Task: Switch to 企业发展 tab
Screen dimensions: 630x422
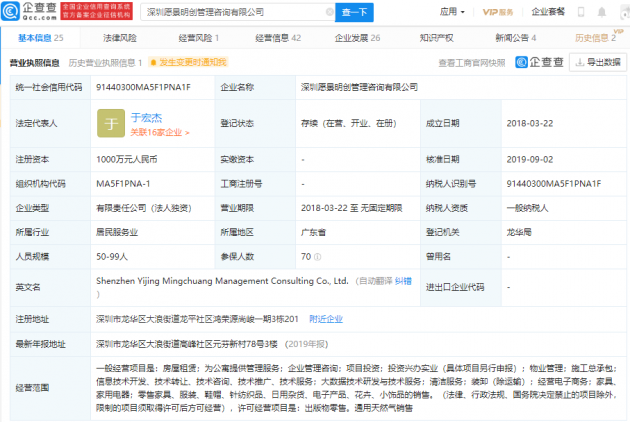Action: click(358, 38)
